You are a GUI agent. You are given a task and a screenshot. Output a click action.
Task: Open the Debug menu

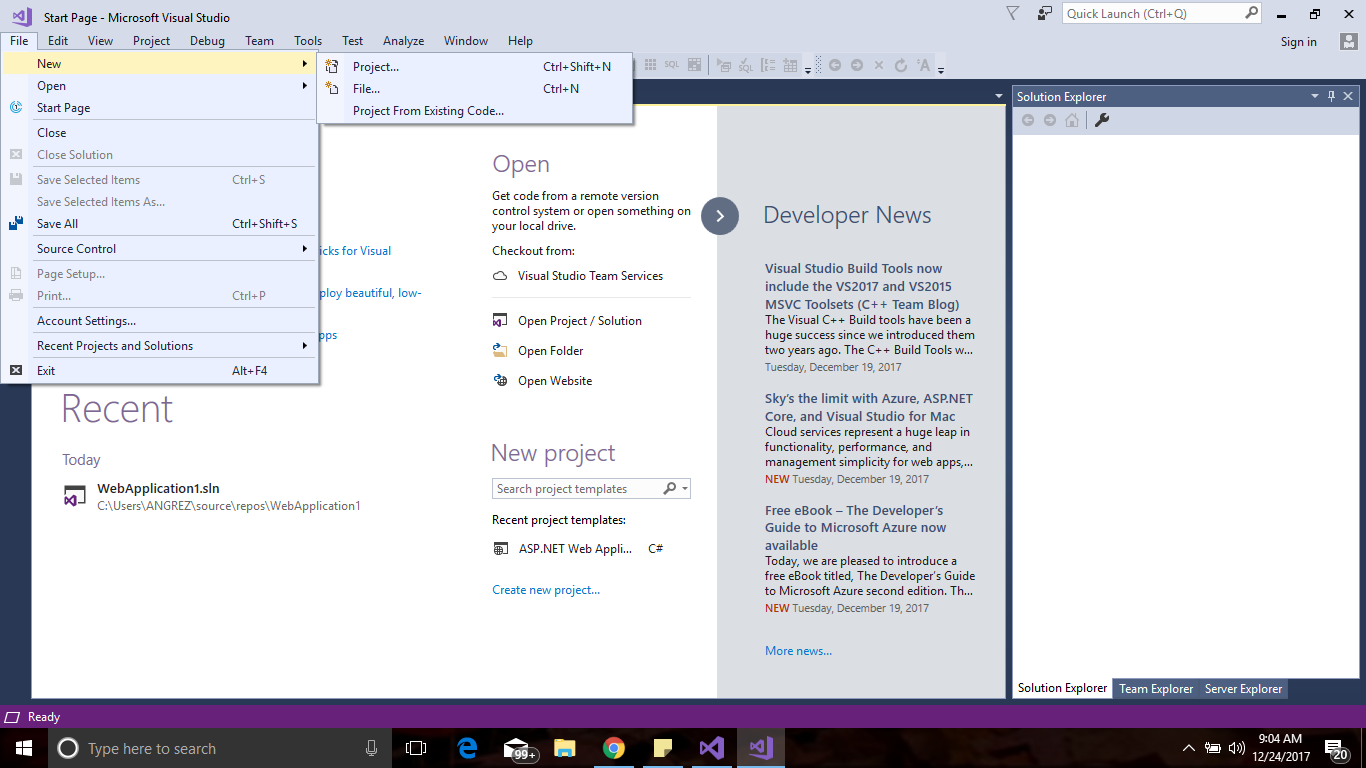(207, 41)
